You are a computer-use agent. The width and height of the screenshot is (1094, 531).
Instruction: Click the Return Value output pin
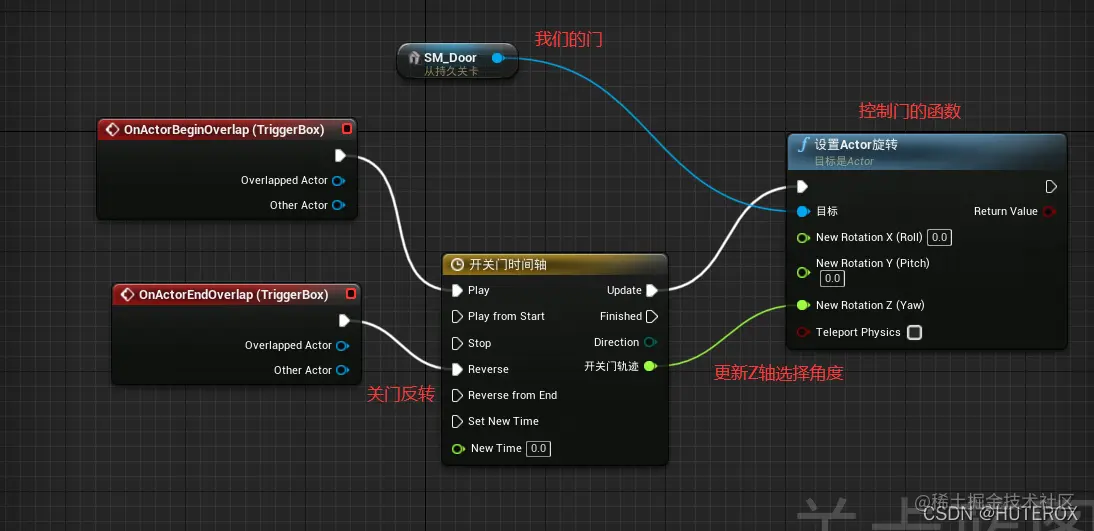(x=1048, y=211)
